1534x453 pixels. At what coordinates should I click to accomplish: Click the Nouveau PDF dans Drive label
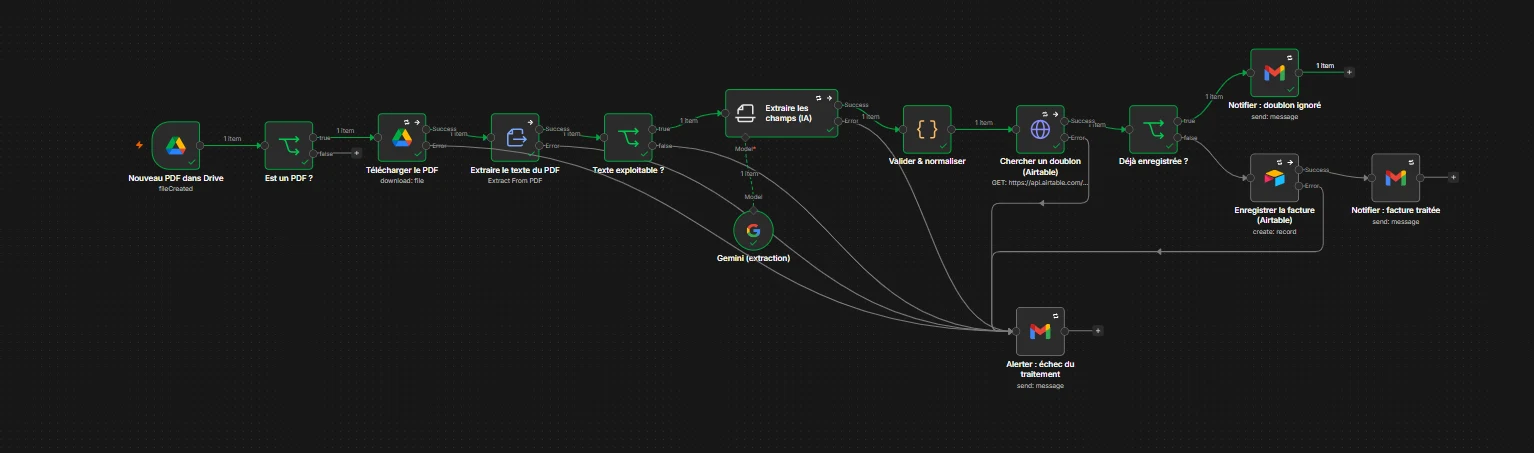(x=176, y=178)
